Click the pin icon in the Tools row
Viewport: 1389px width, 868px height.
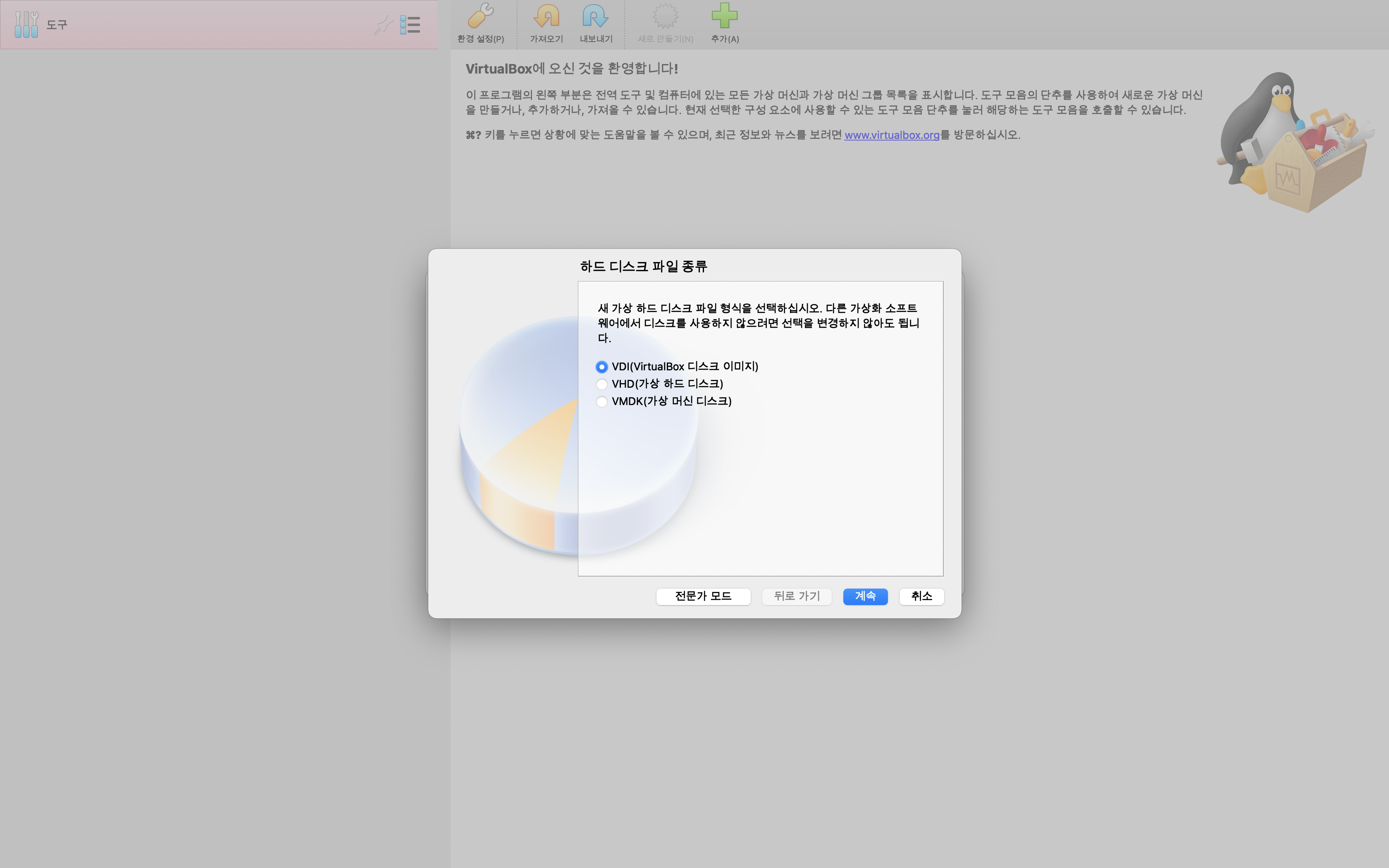coord(383,25)
